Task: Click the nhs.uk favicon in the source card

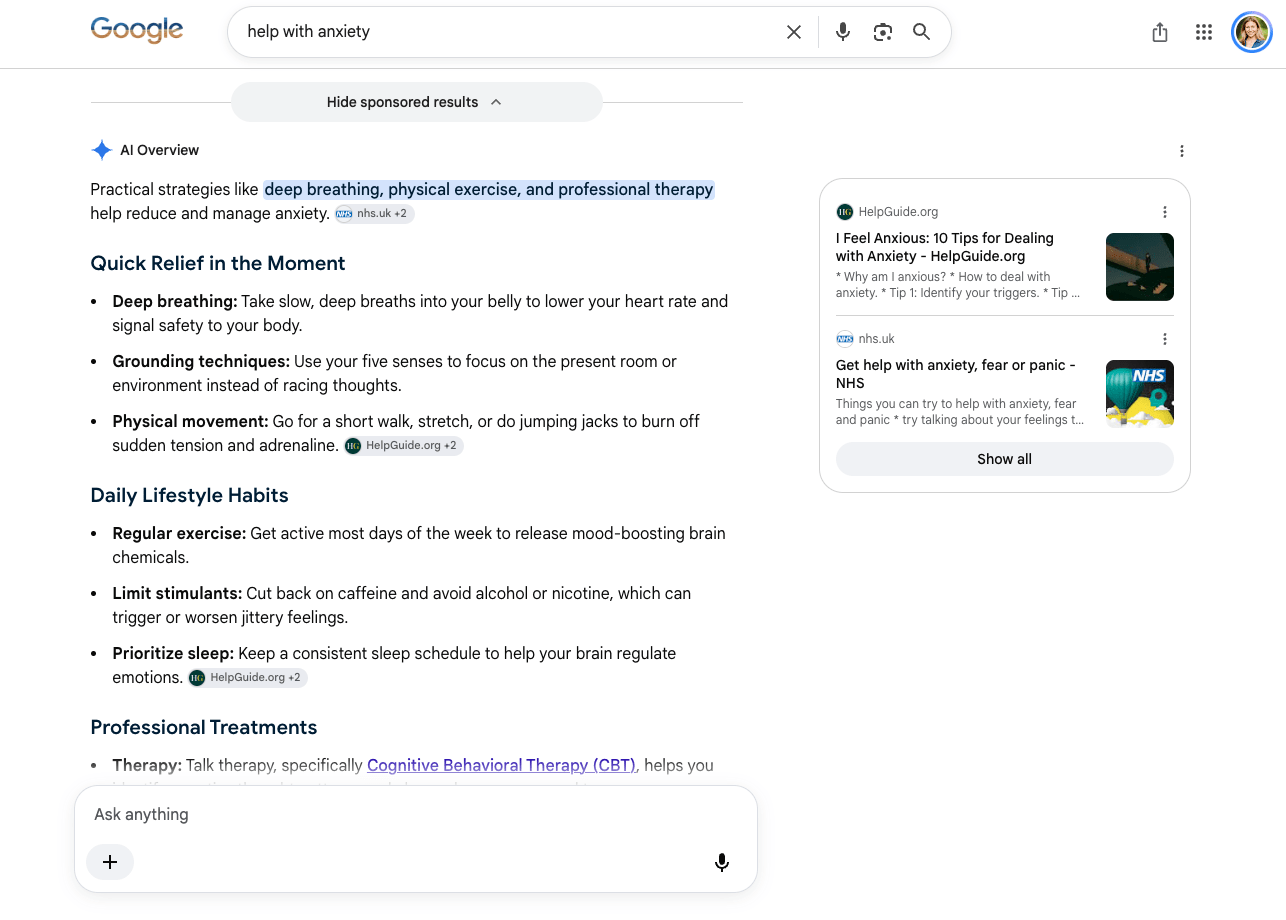Action: 845,339
